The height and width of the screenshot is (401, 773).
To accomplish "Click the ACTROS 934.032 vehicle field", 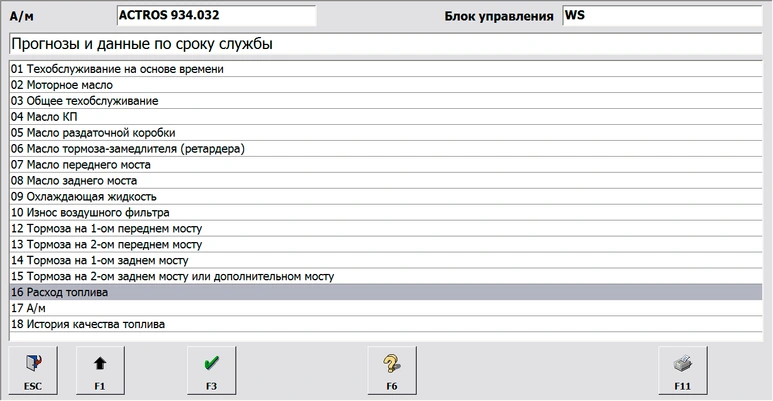I will [215, 17].
